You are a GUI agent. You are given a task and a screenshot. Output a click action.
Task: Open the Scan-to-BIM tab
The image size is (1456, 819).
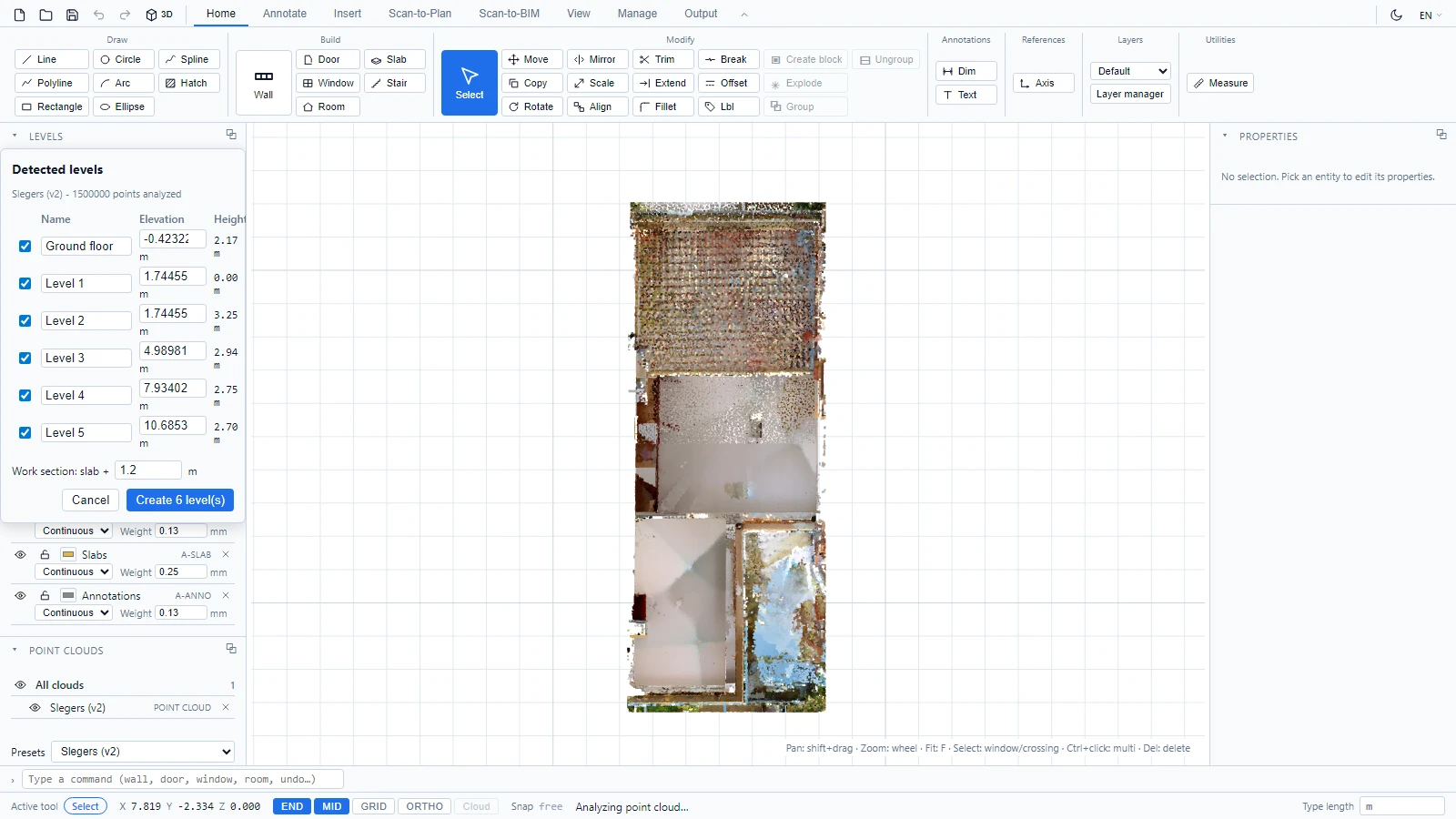[x=509, y=14]
